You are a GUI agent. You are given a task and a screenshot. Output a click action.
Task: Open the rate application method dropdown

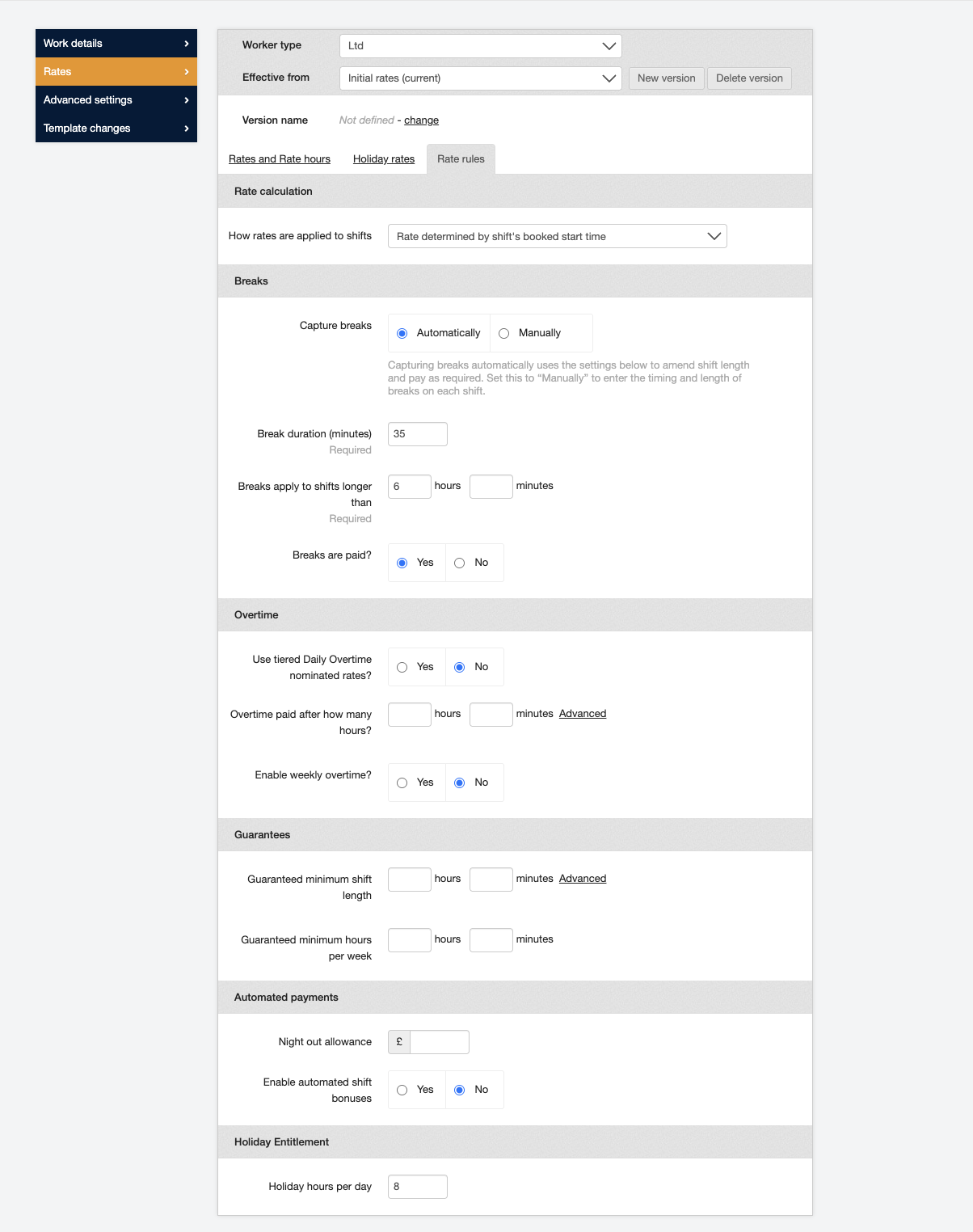pyautogui.click(x=557, y=237)
